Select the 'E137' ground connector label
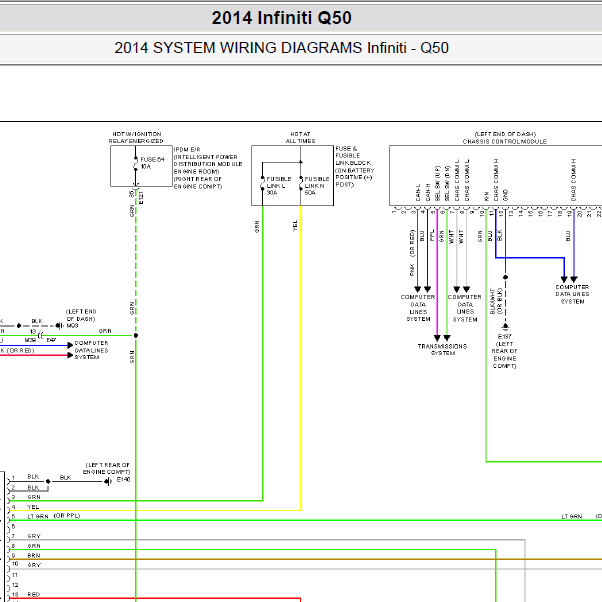This screenshot has height=602, width=602. (x=504, y=336)
